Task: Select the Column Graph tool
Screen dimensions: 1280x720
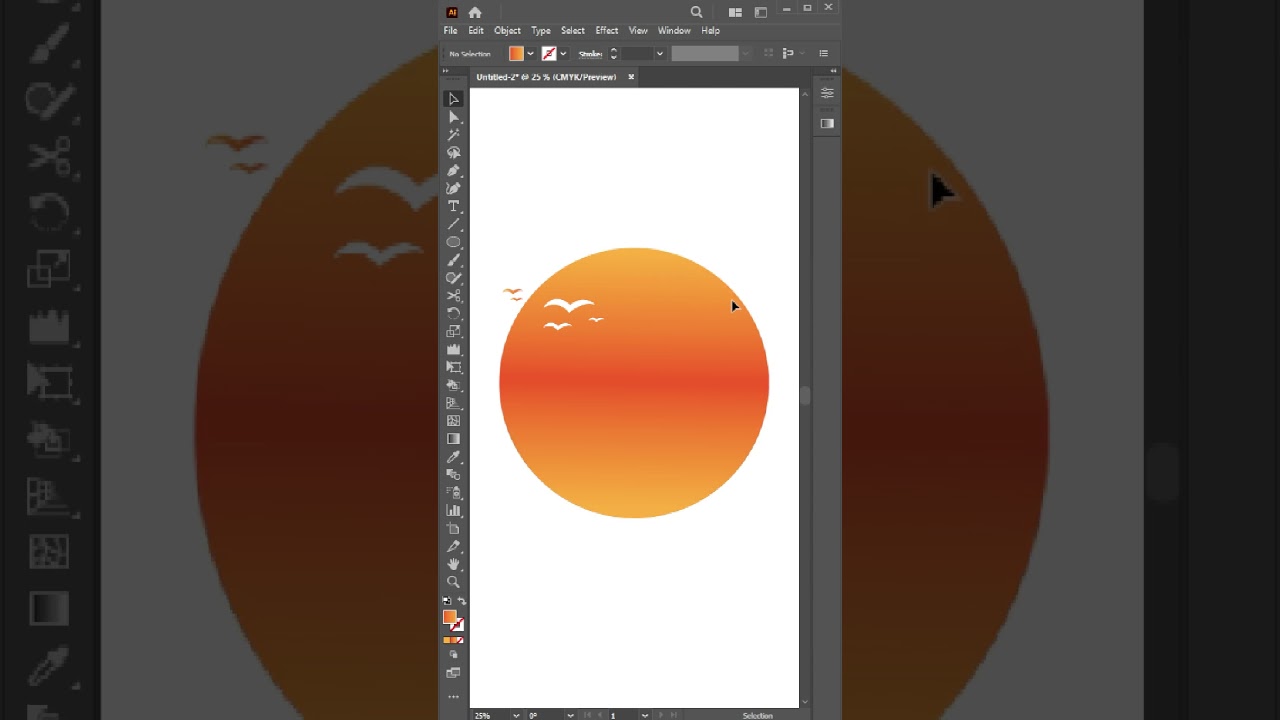Action: click(x=453, y=511)
